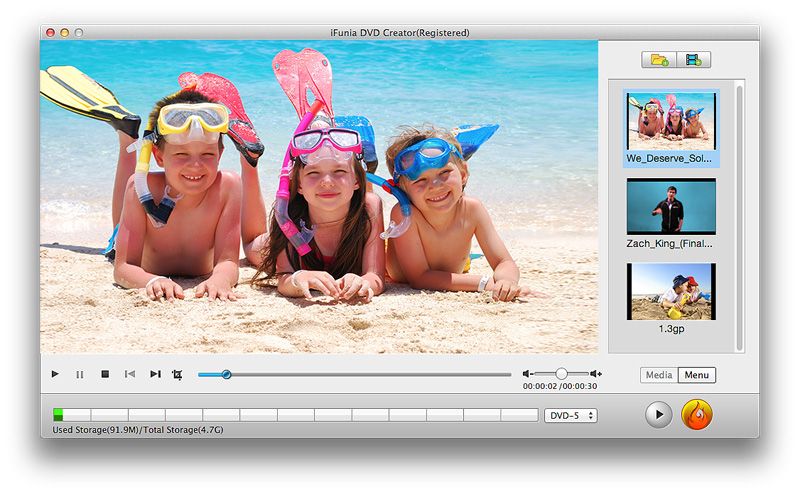
Task: Click the add video file icon
Action: pyautogui.click(x=693, y=60)
